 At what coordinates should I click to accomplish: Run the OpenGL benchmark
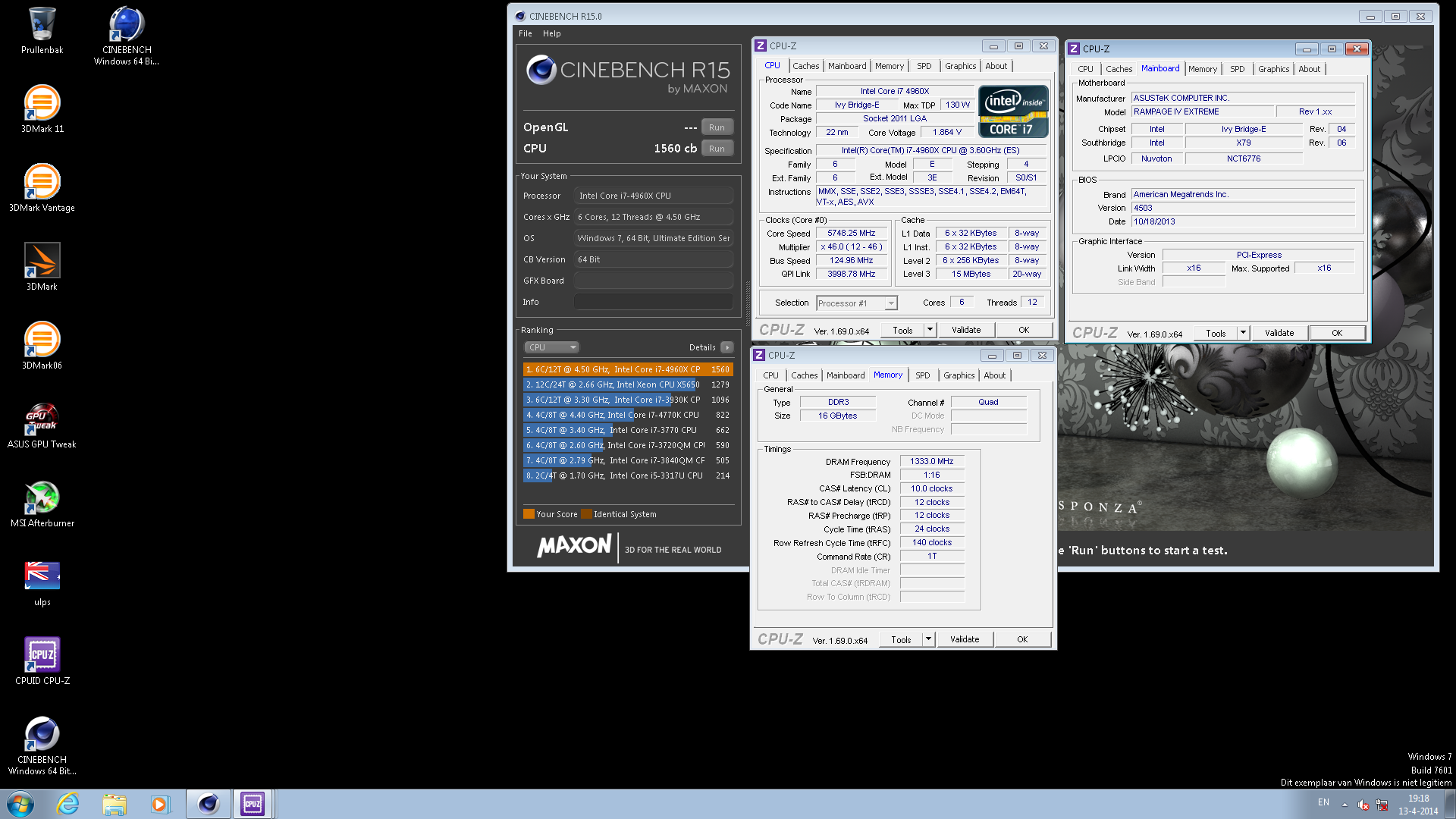(x=717, y=127)
